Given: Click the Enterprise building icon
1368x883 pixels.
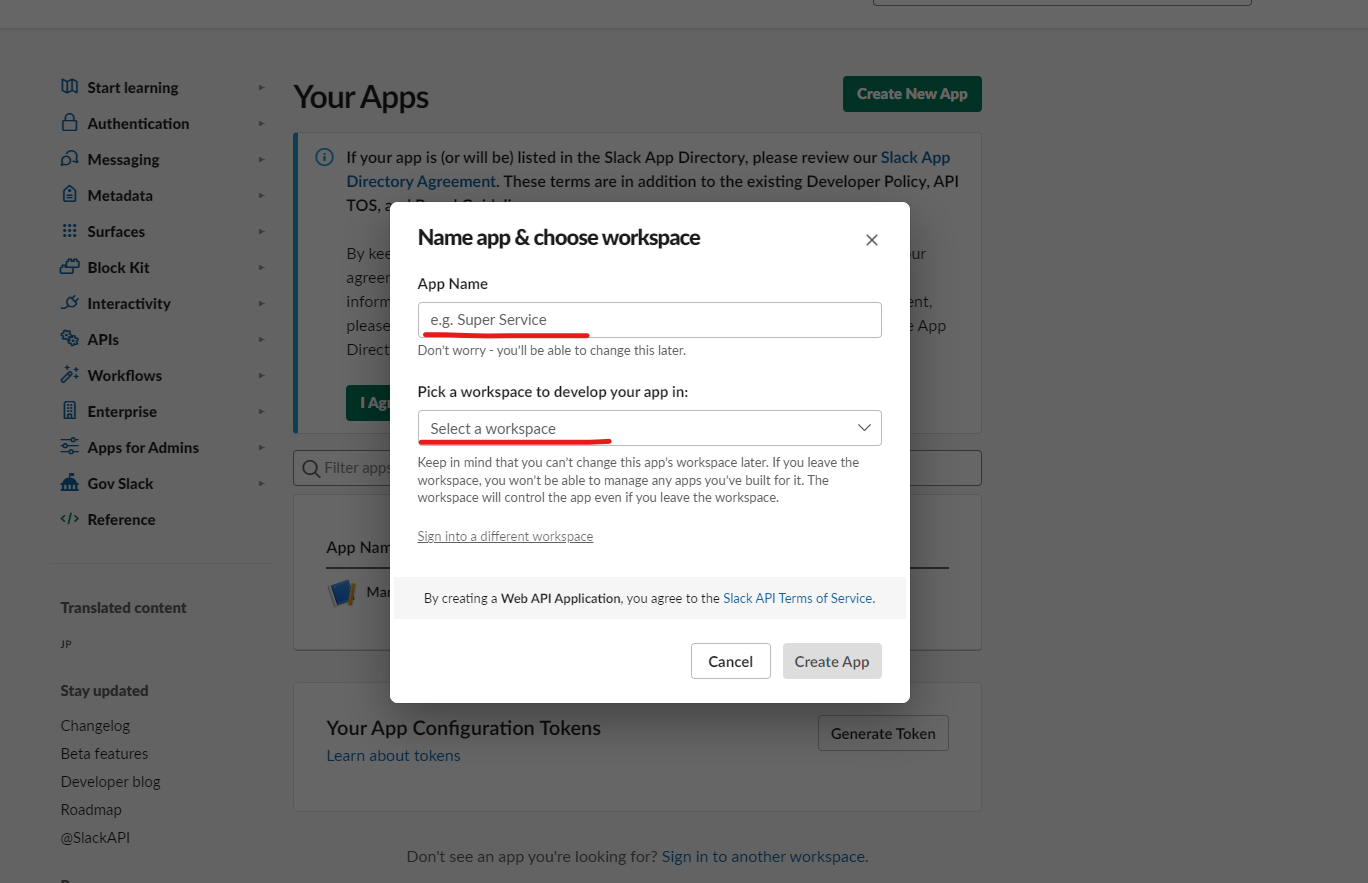Looking at the screenshot, I should [x=69, y=411].
